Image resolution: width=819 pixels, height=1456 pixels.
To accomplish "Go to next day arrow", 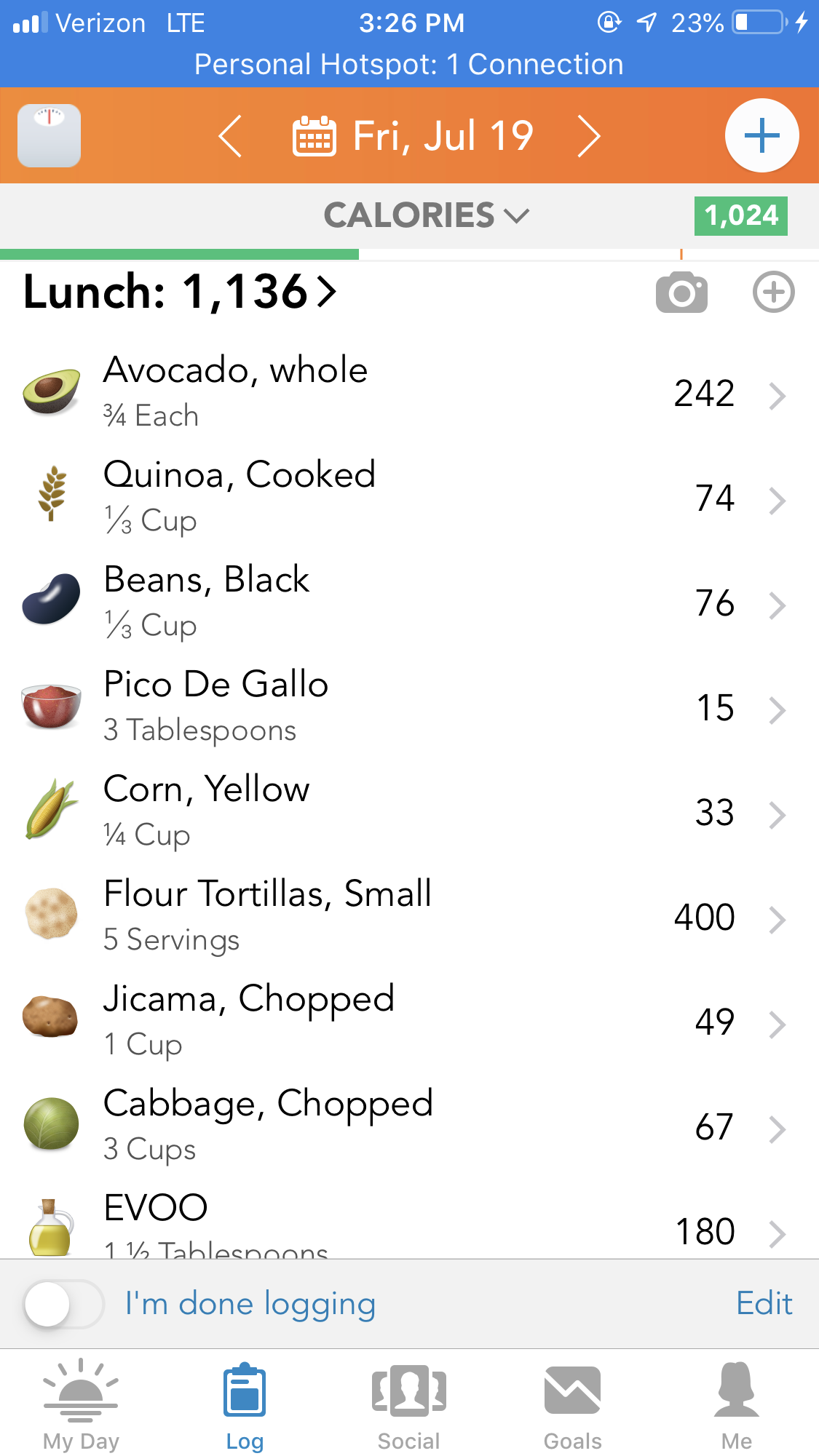I will click(588, 136).
